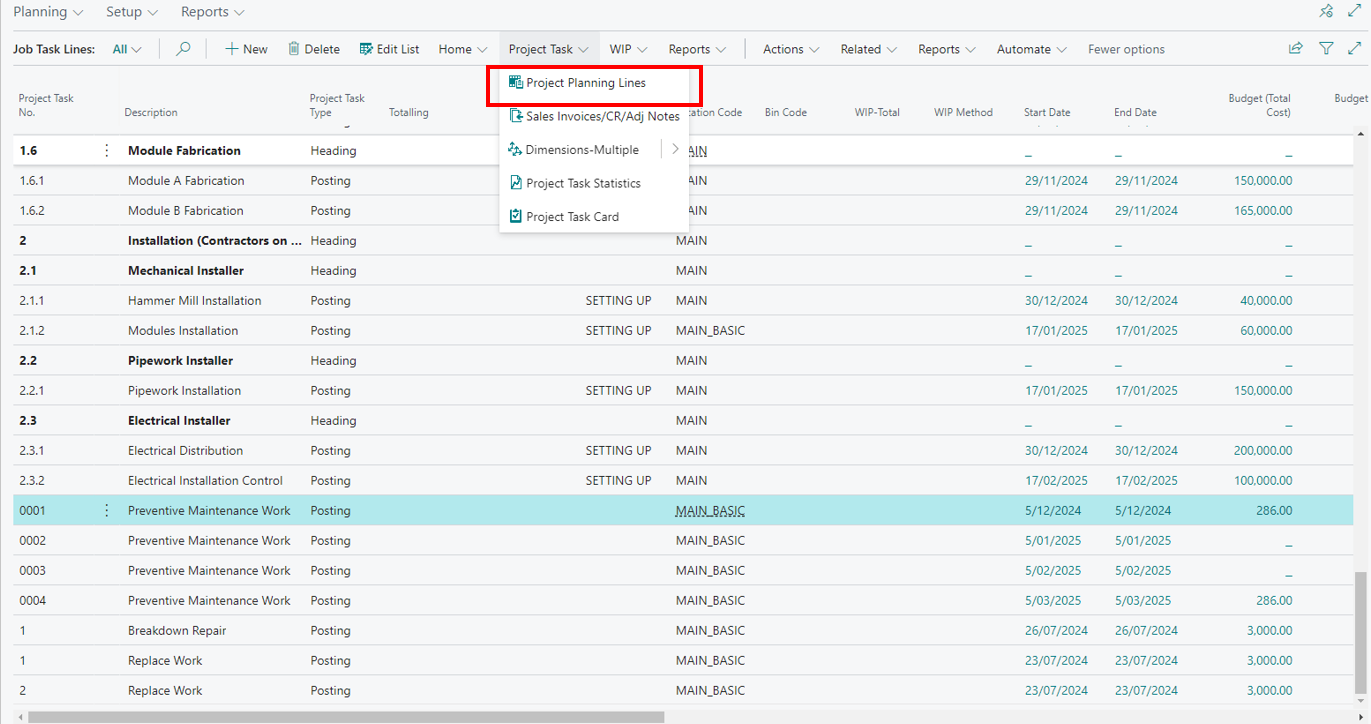Open Reports dropdown next to Related
Screen dimensions: 1371x724
pos(947,49)
